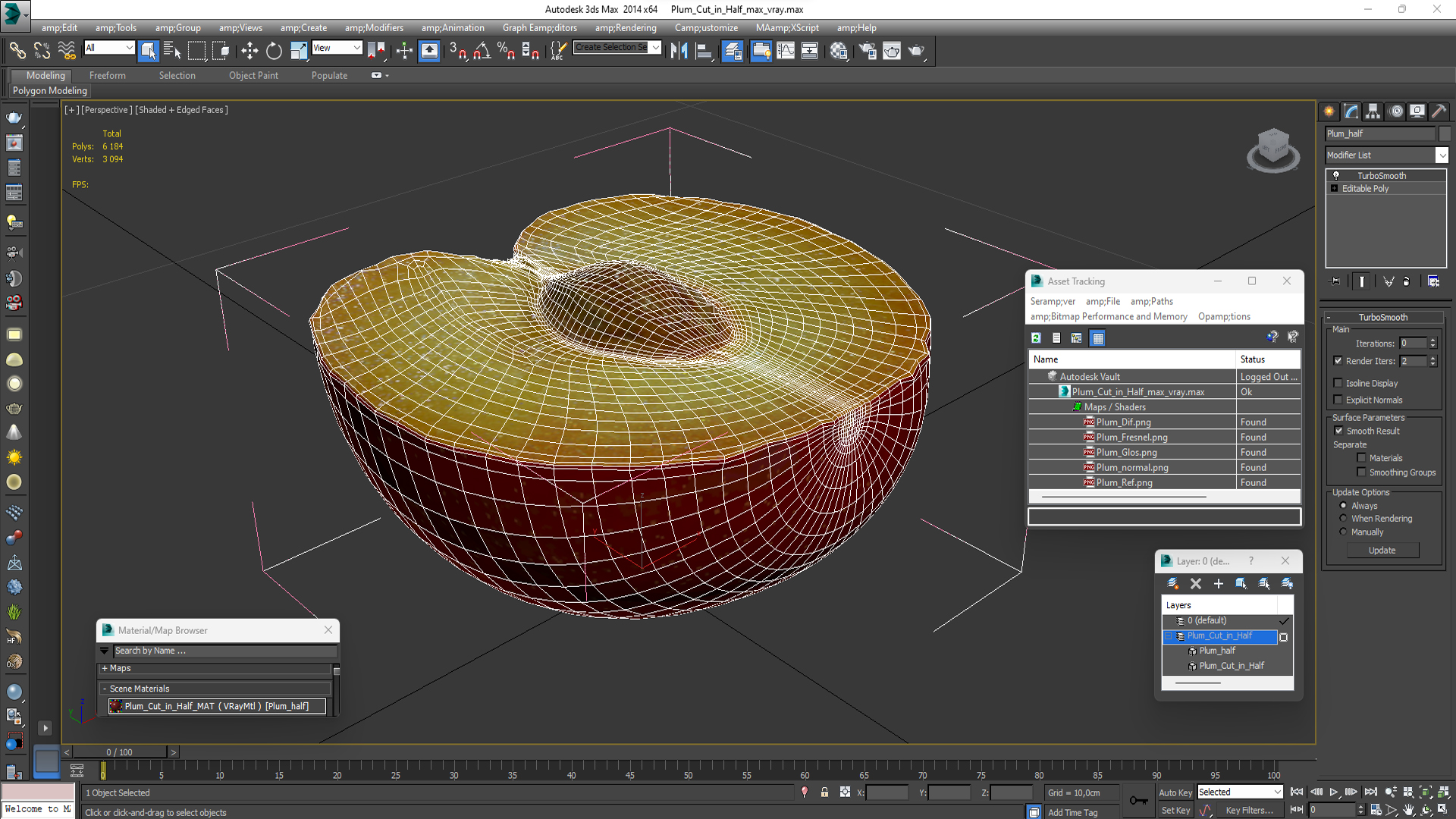Click the object color swatch beside Plum_half
The height and width of the screenshot is (819, 1456).
point(1445,133)
